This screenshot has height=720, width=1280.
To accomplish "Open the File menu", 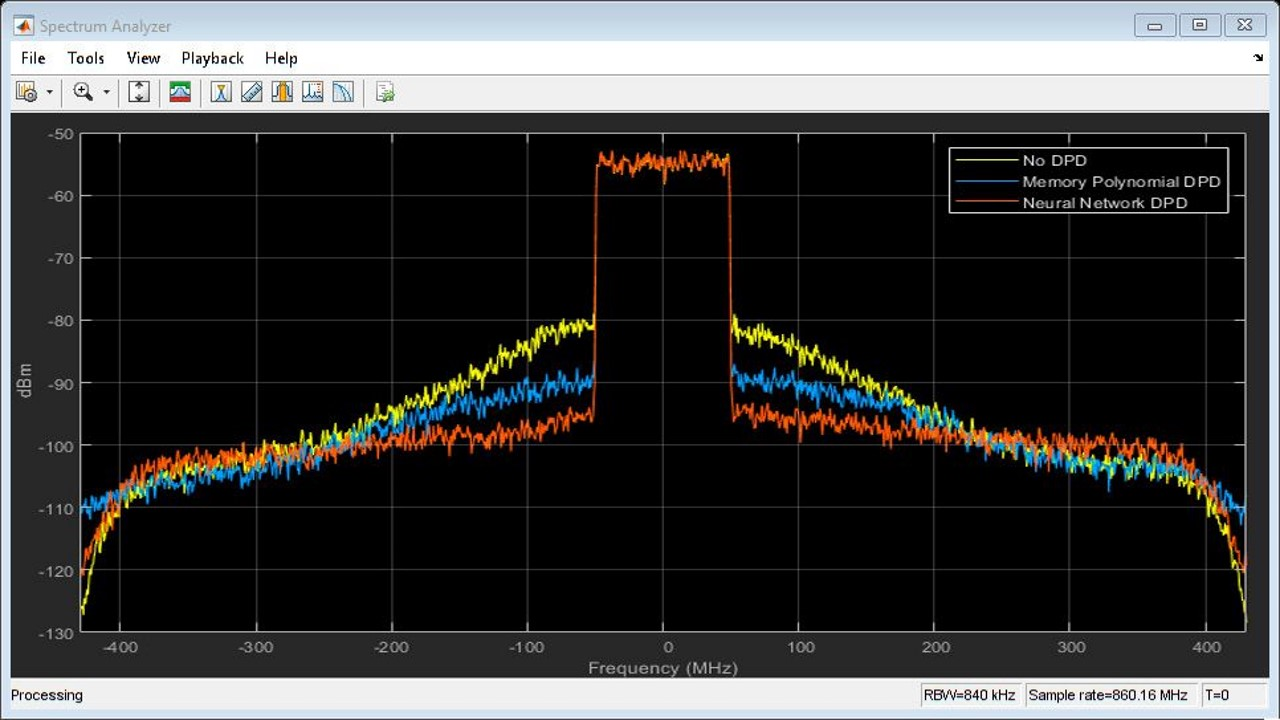I will coord(33,58).
